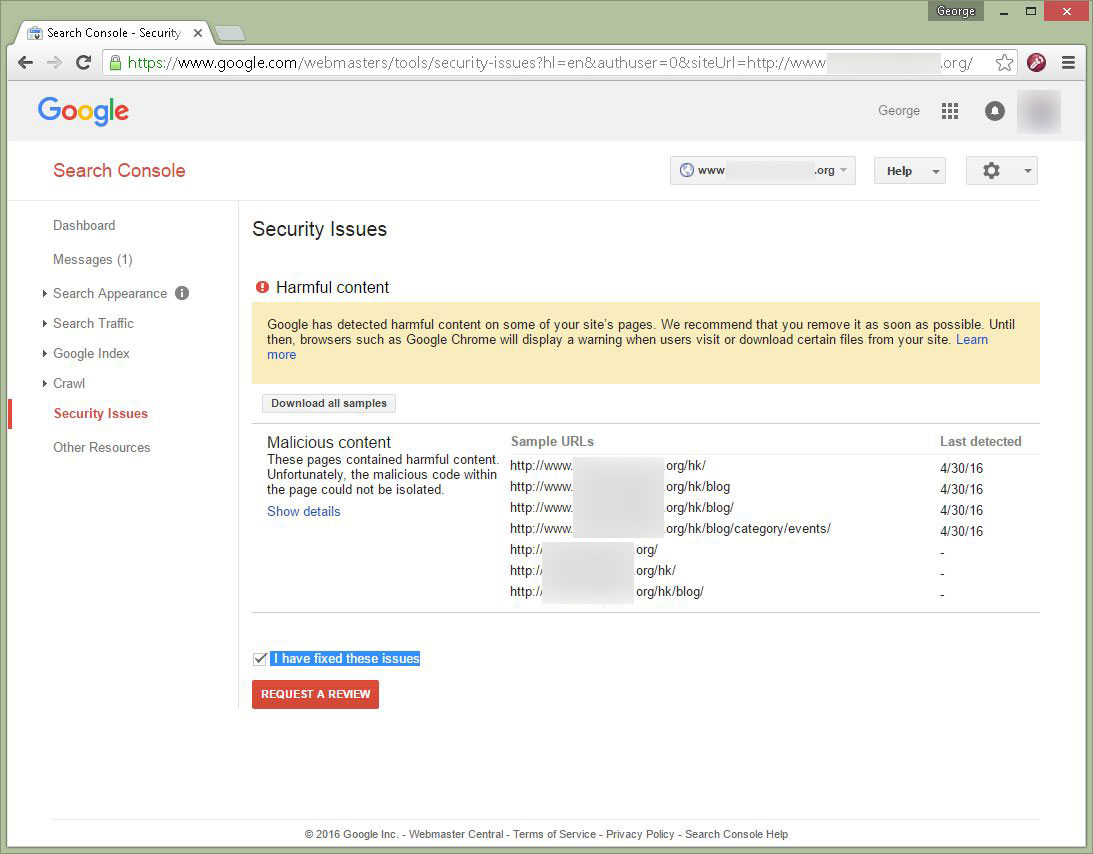Click the Security Issues page heading
Image resolution: width=1093 pixels, height=854 pixels.
click(x=319, y=229)
